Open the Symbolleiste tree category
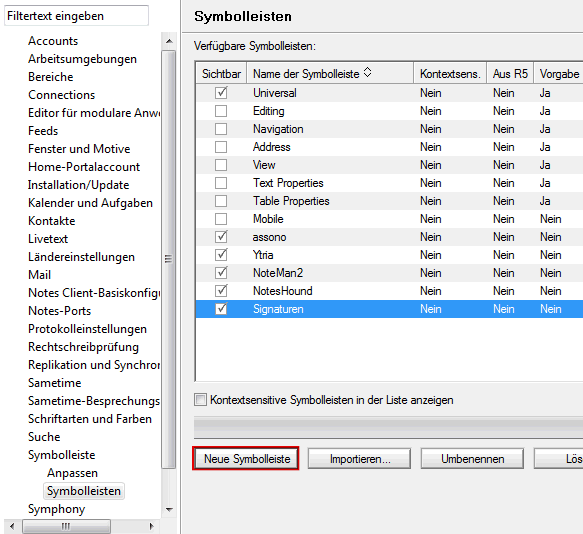583x534 pixels. pyautogui.click(x=62, y=455)
